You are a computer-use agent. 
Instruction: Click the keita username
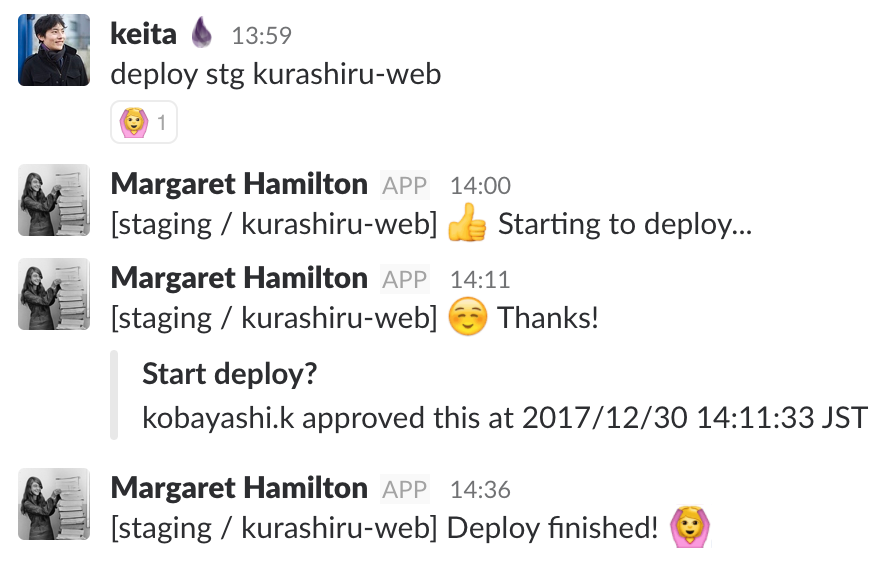[x=143, y=34]
